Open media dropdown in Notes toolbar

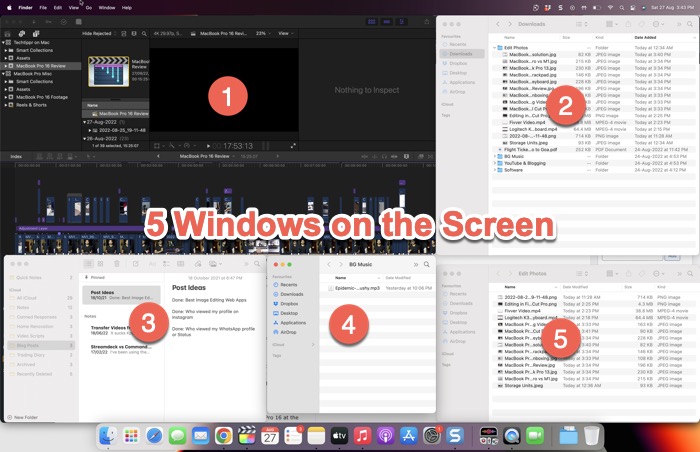216,264
